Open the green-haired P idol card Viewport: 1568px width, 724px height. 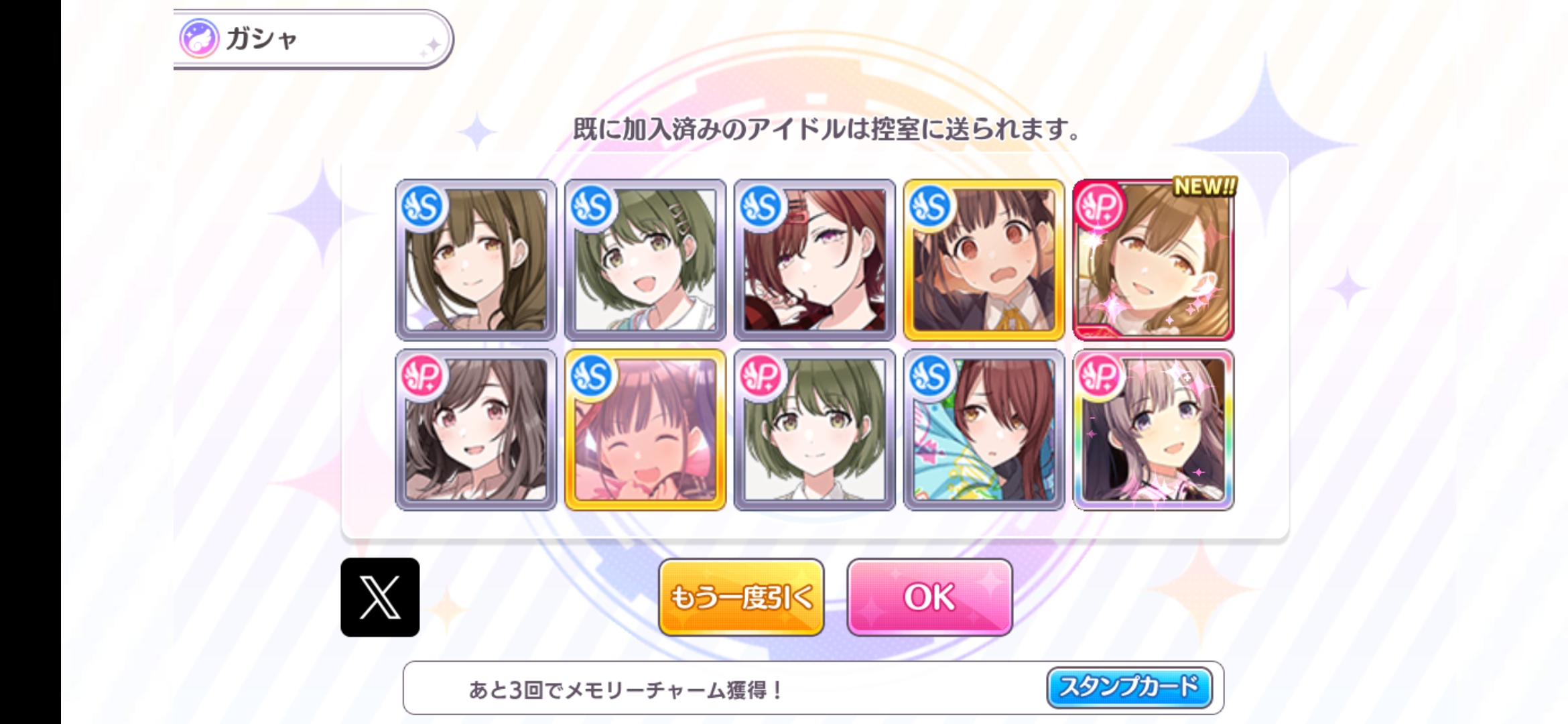tap(814, 430)
